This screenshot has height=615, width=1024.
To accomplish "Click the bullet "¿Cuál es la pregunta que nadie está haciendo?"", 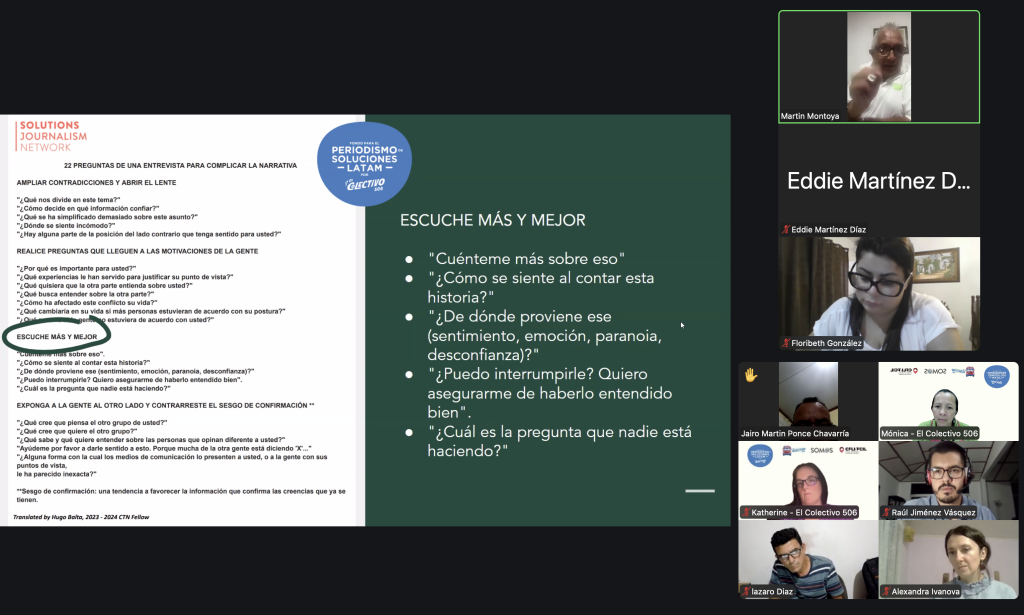I will [559, 441].
